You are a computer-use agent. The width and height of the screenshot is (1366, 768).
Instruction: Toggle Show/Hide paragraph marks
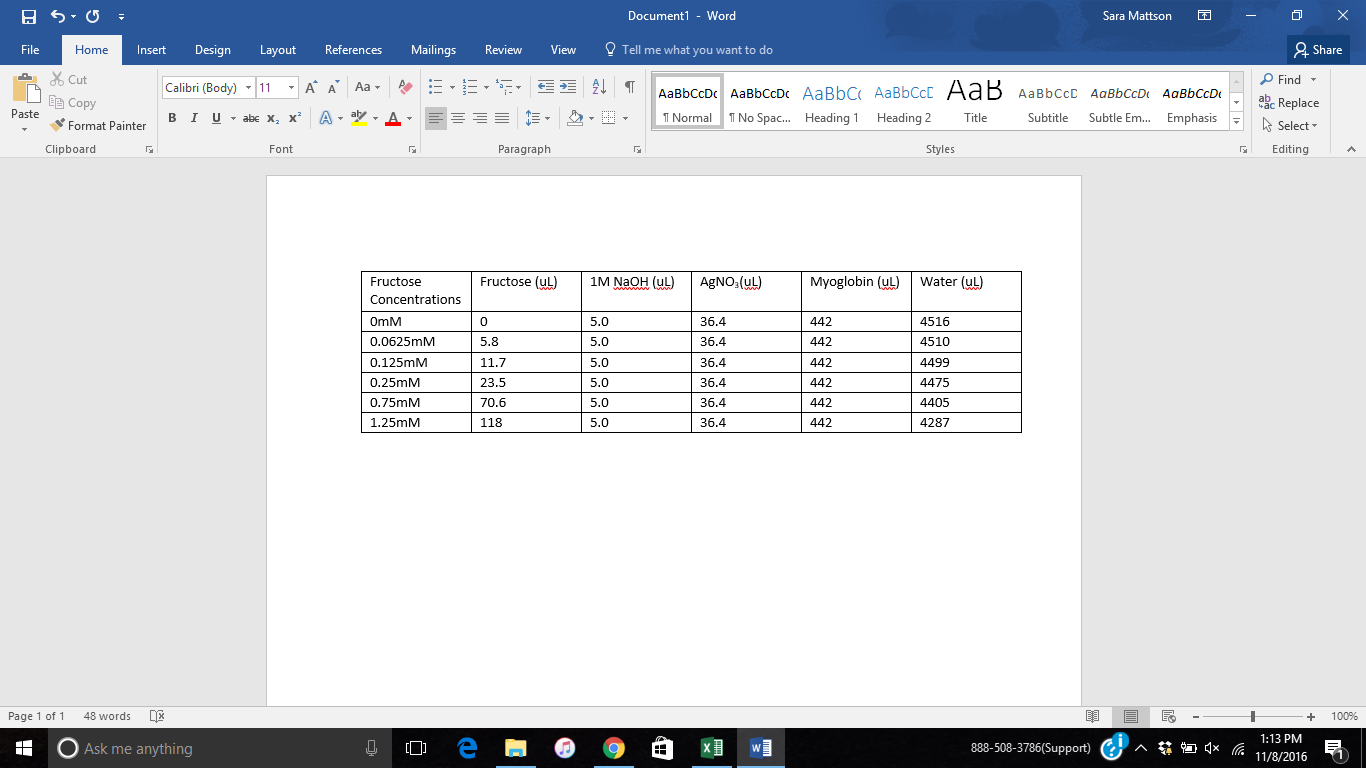(x=629, y=88)
